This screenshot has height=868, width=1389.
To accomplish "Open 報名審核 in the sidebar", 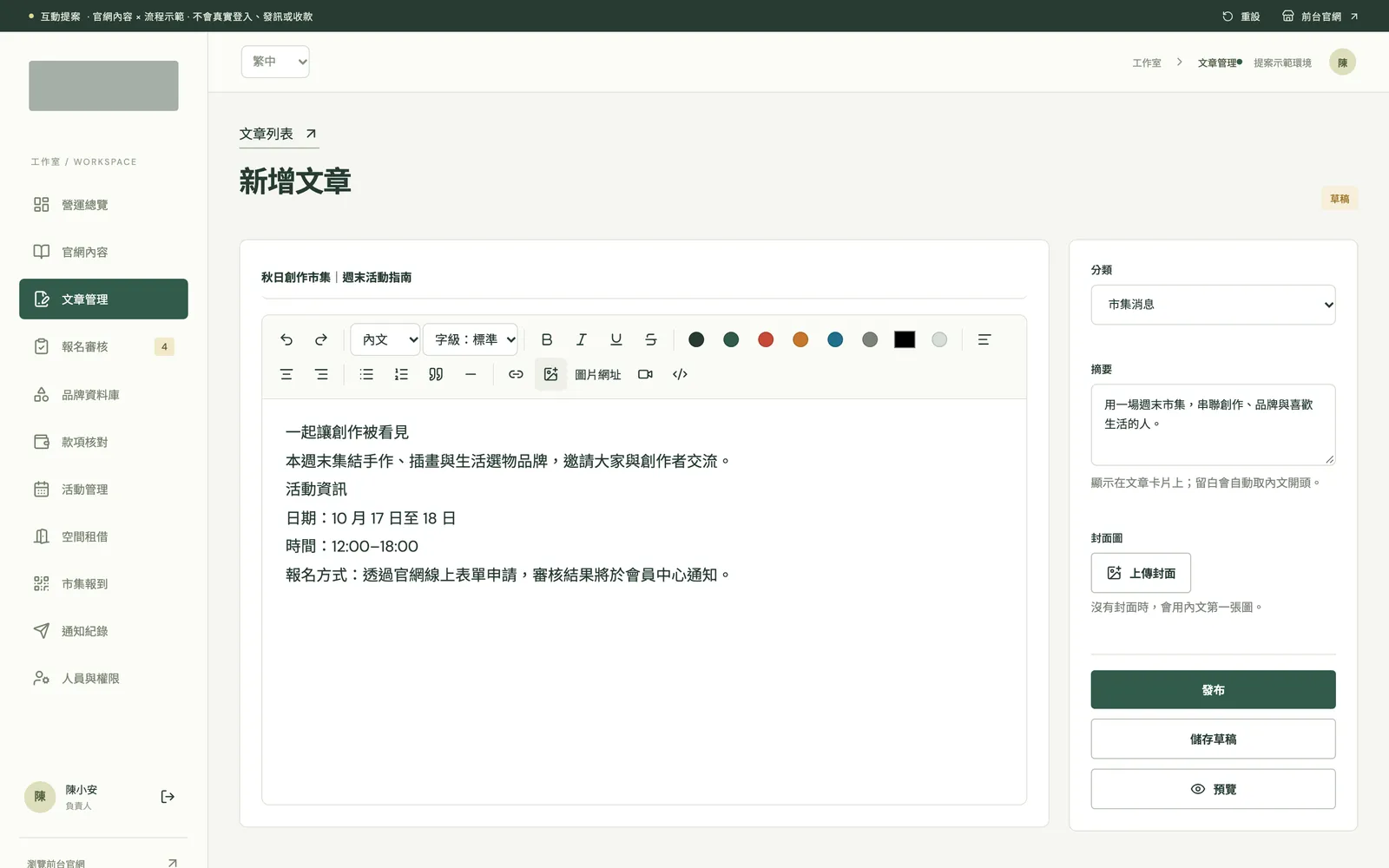I will pyautogui.click(x=103, y=346).
